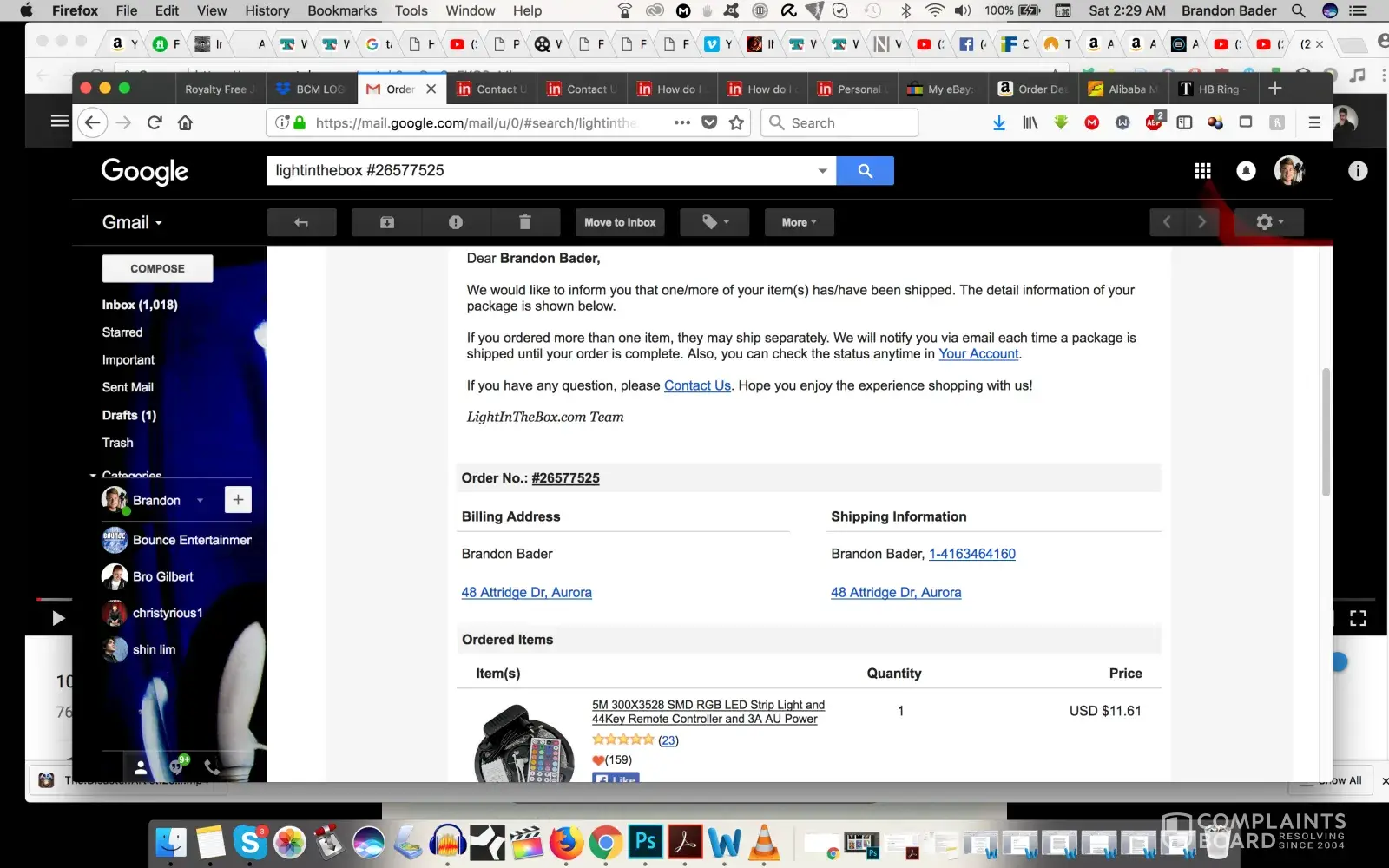Open the History menu
1389x868 pixels.
tap(267, 10)
